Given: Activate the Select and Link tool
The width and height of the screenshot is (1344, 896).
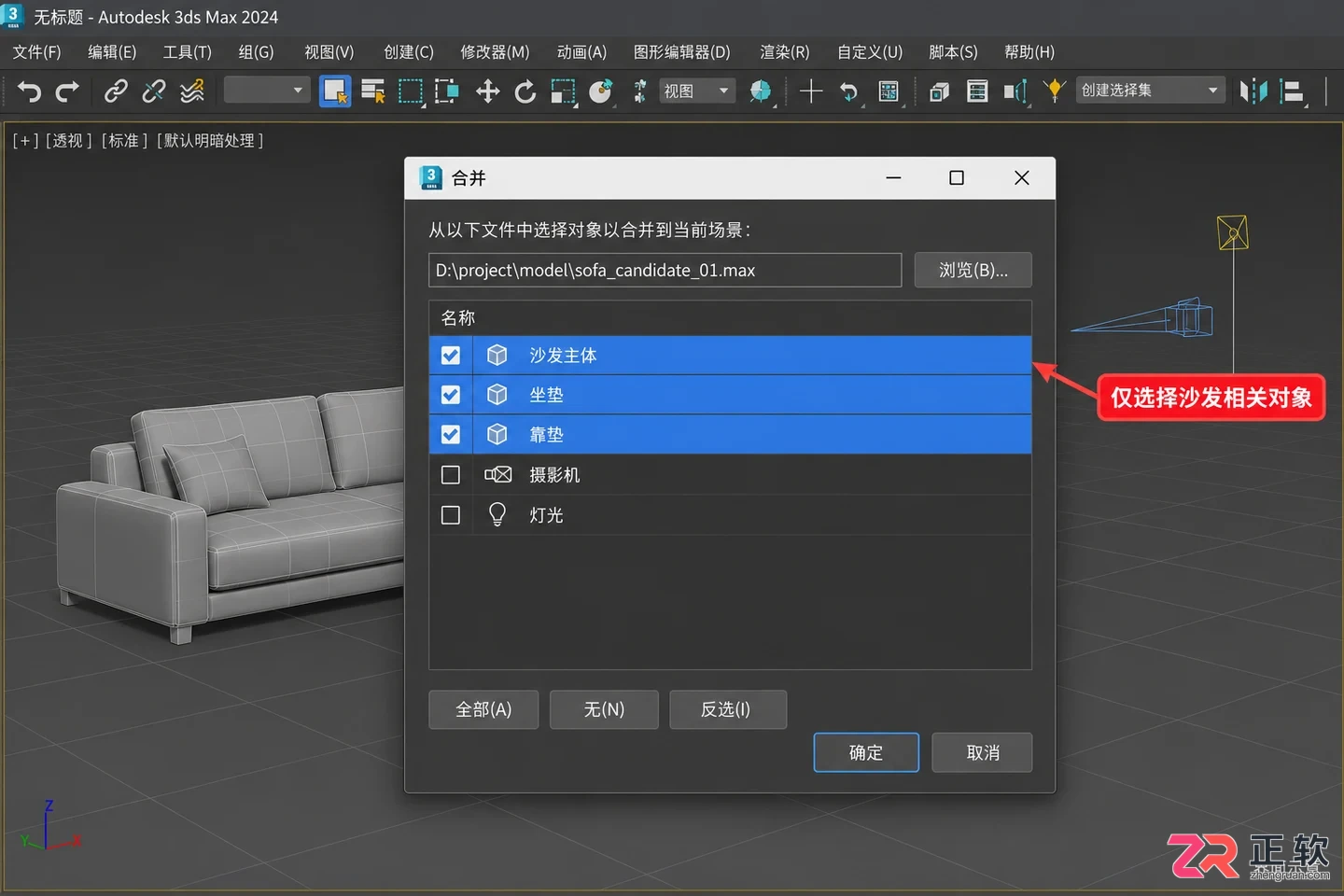Looking at the screenshot, I should coord(116,91).
